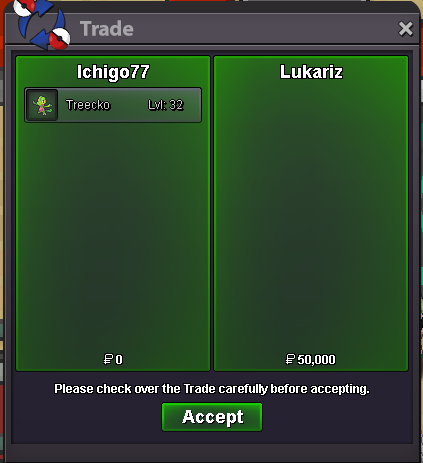The width and height of the screenshot is (423, 463).
Task: Click the Pokédollar symbol beside 50,000
Action: pos(290,359)
